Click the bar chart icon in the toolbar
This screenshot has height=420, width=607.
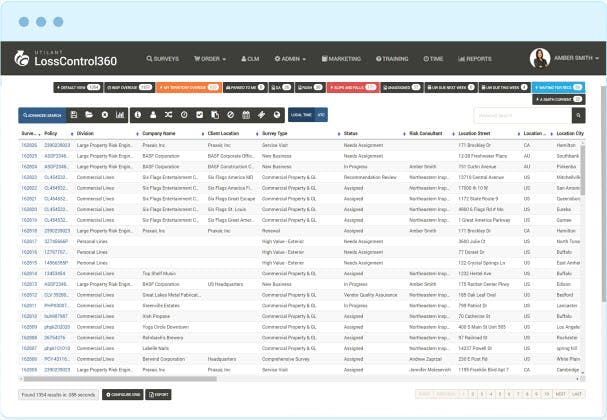click(x=120, y=115)
